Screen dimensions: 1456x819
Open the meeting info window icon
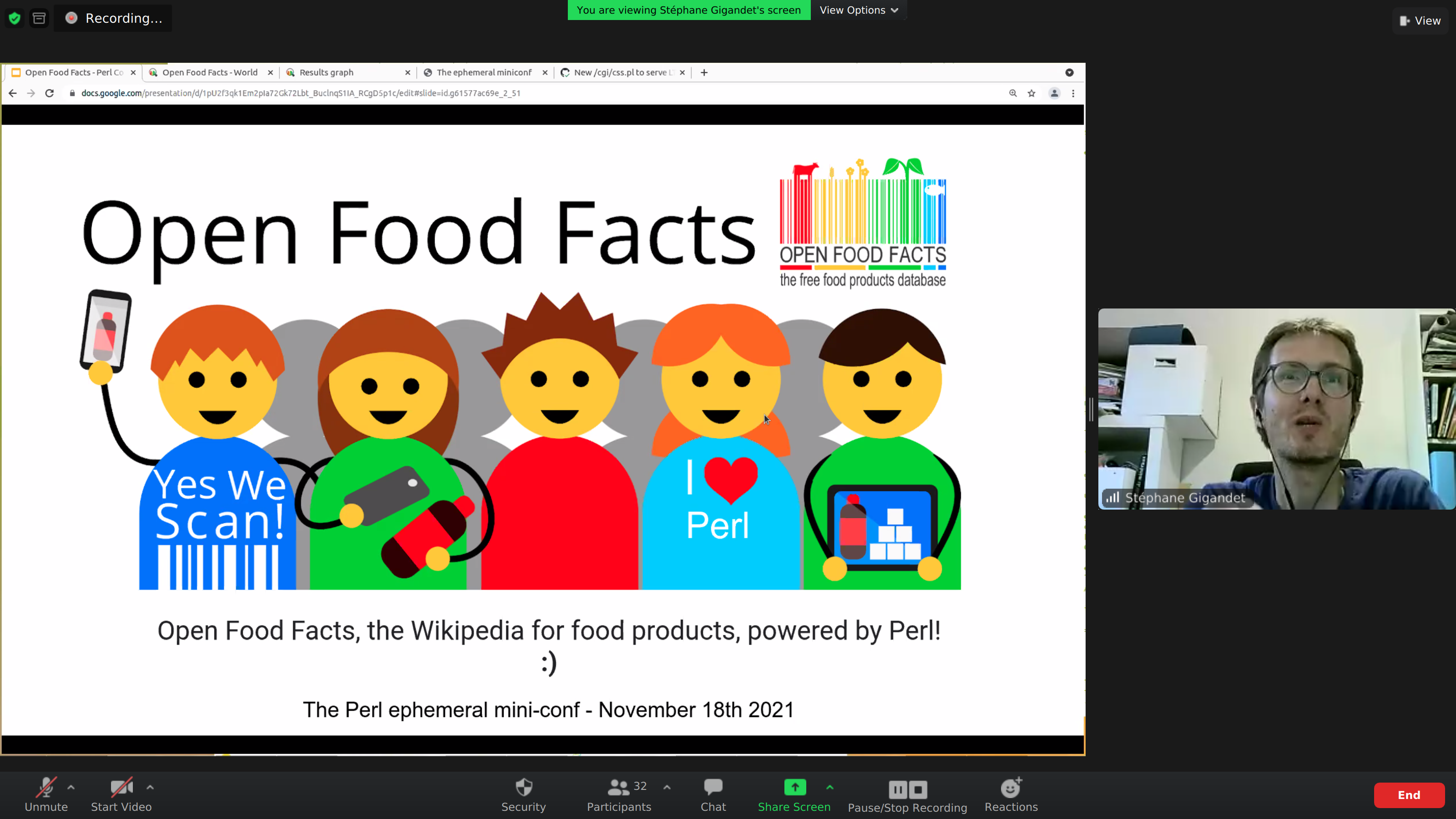[39, 18]
